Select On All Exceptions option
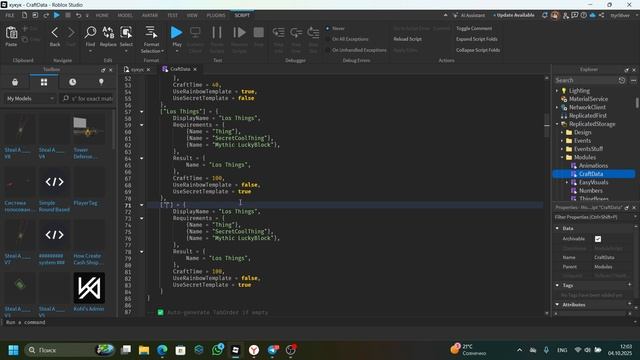The image size is (640, 360). 347,39
